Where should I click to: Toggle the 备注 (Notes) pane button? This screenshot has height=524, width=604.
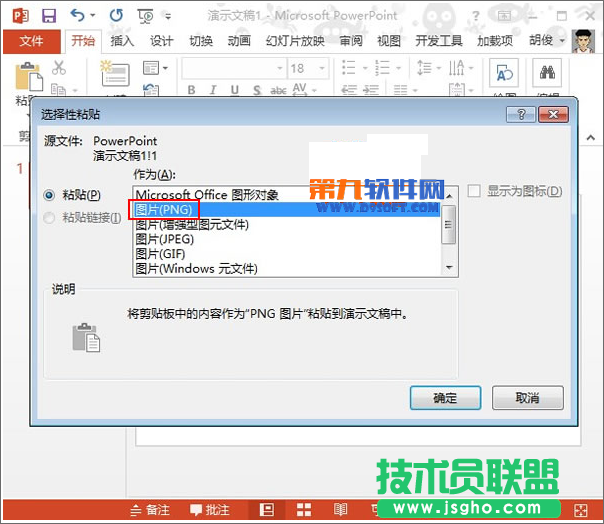[x=150, y=510]
